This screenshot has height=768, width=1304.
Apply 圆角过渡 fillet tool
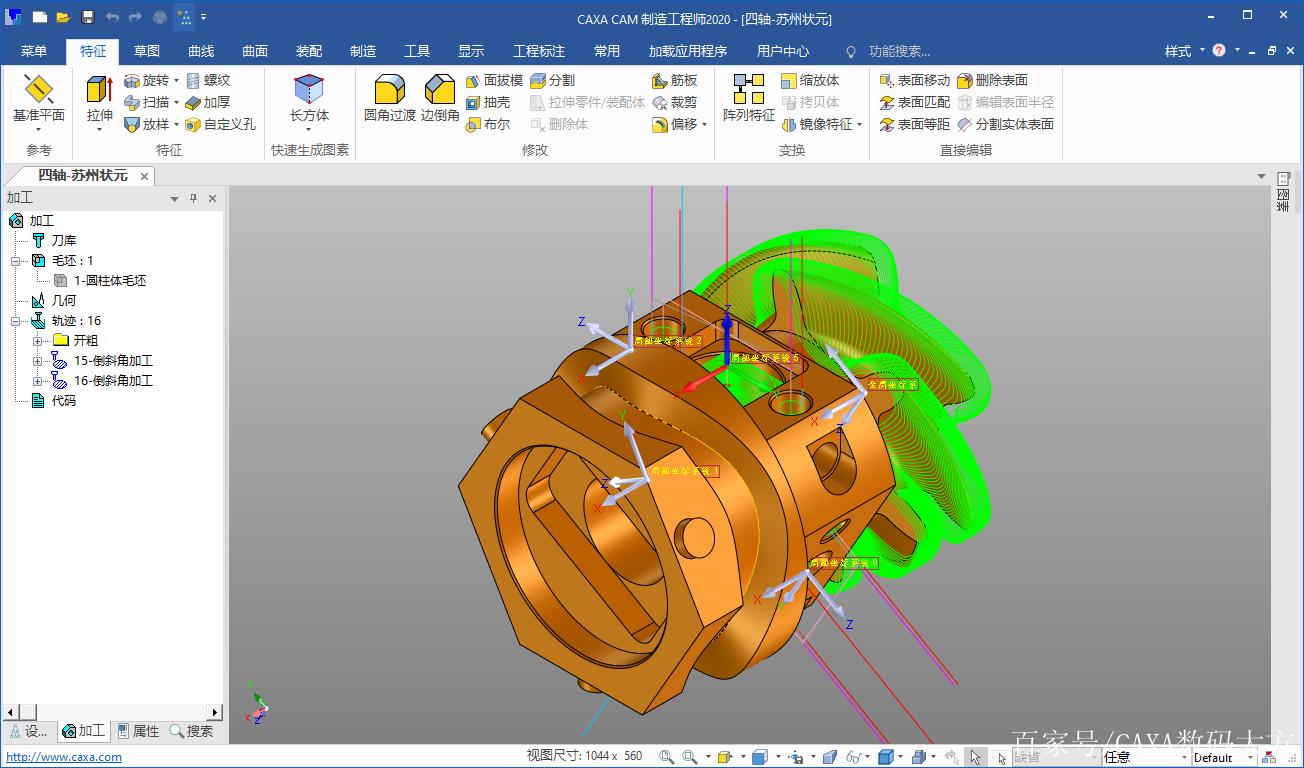[x=389, y=98]
